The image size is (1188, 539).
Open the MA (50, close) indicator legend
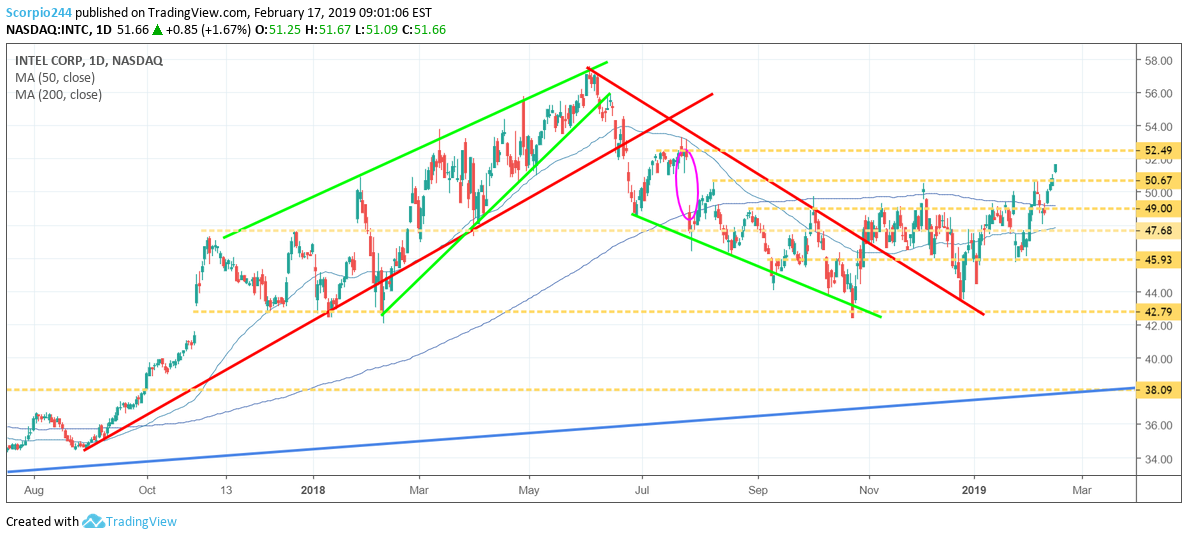[56, 77]
